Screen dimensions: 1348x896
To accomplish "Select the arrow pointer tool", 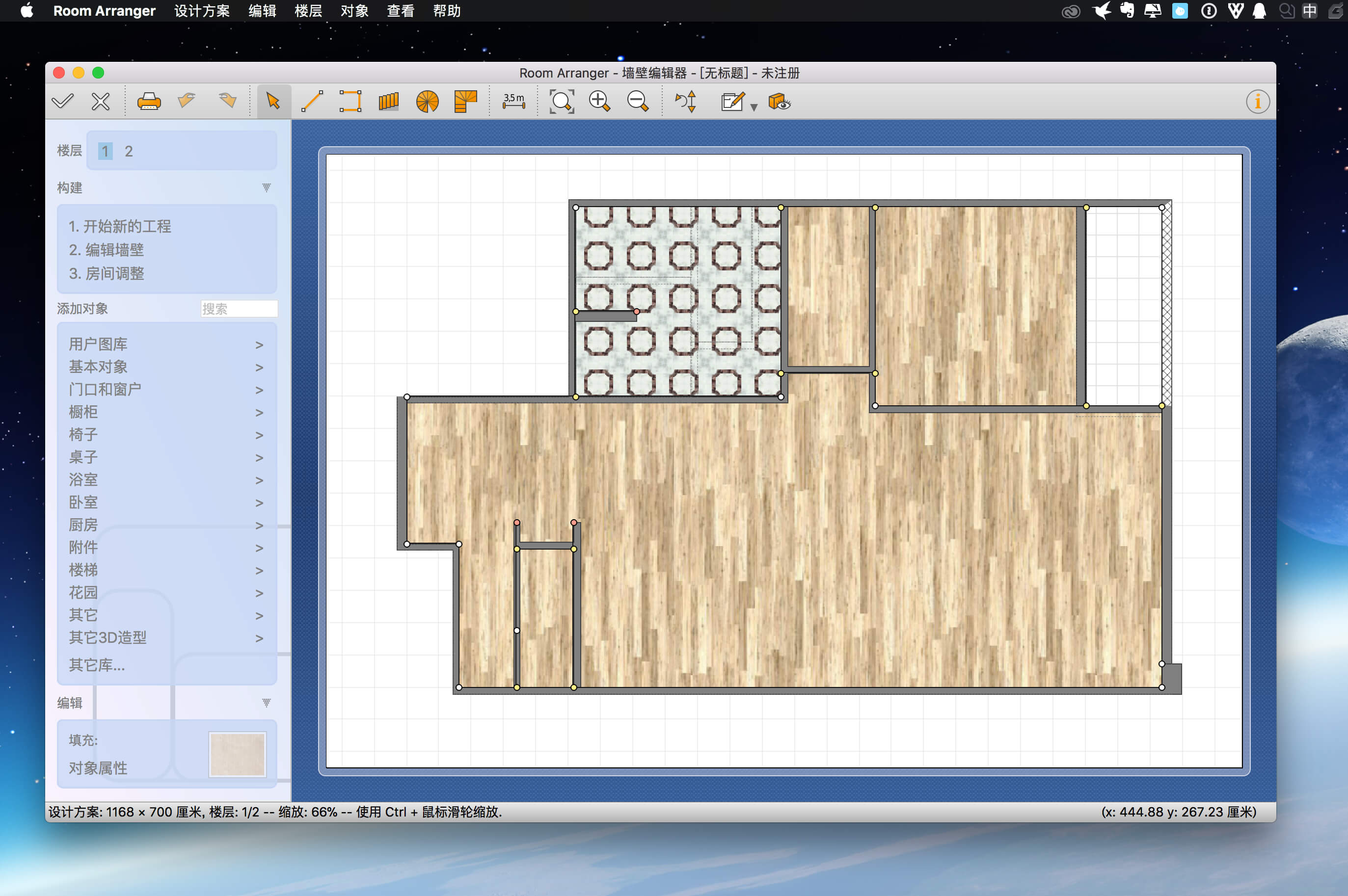I will pos(273,102).
